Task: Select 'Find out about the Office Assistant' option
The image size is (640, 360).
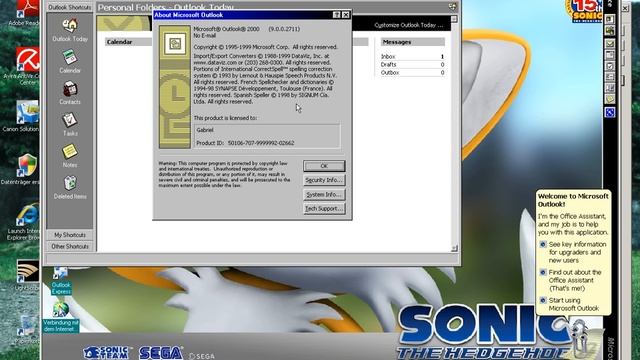Action: coord(571,280)
